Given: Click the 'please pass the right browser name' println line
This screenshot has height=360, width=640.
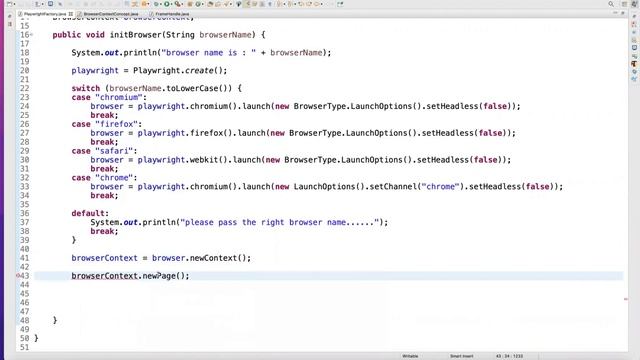Looking at the screenshot, I should pos(239,222).
